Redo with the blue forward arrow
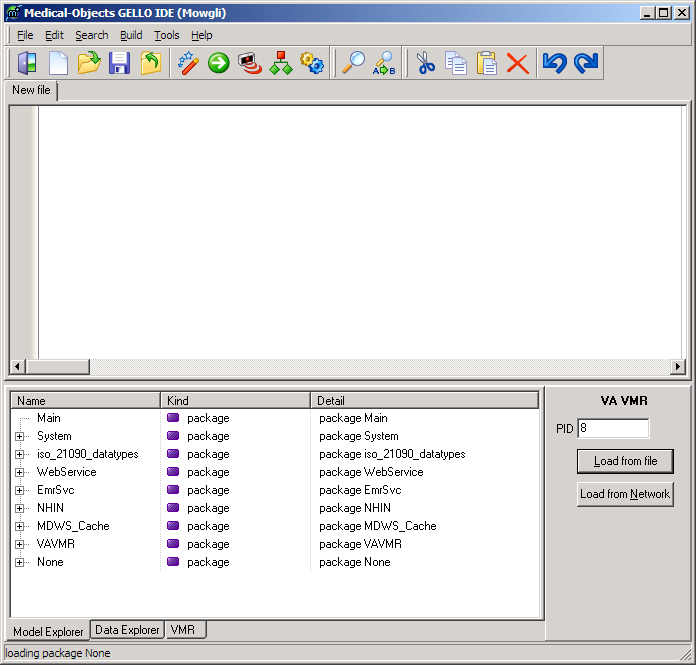The width and height of the screenshot is (696, 665). 586,63
